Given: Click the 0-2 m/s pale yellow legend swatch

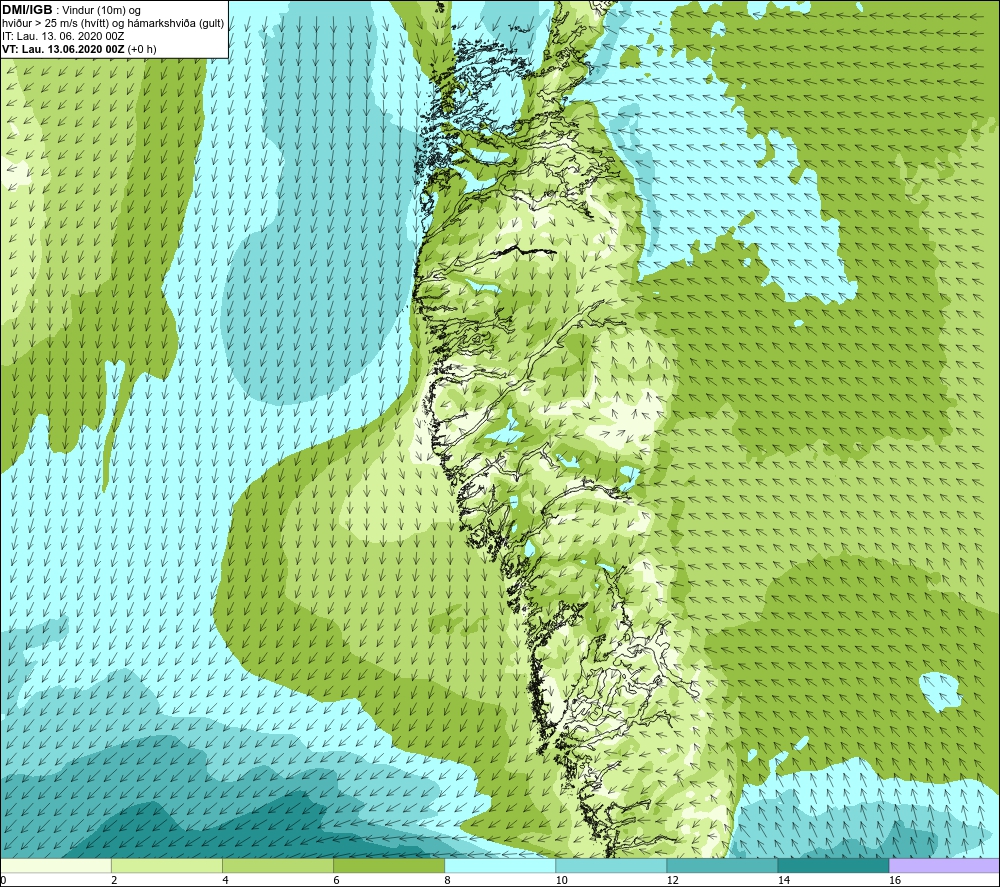Looking at the screenshot, I should click(x=56, y=865).
